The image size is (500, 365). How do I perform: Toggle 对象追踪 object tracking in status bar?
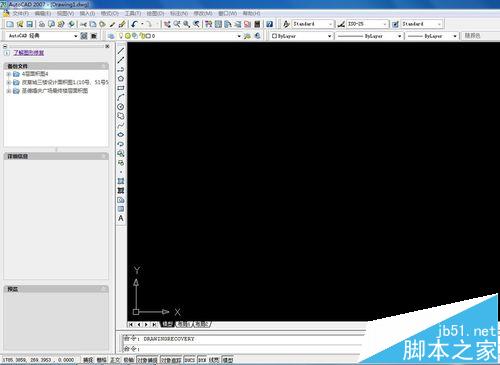click(171, 360)
